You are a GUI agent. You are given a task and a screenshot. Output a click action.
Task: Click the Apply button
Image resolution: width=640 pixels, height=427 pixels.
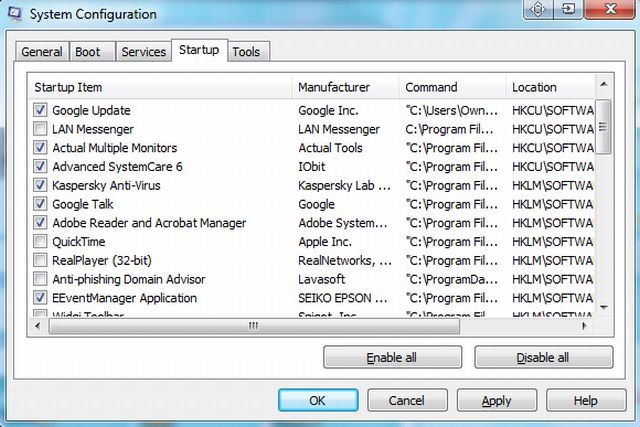496,400
